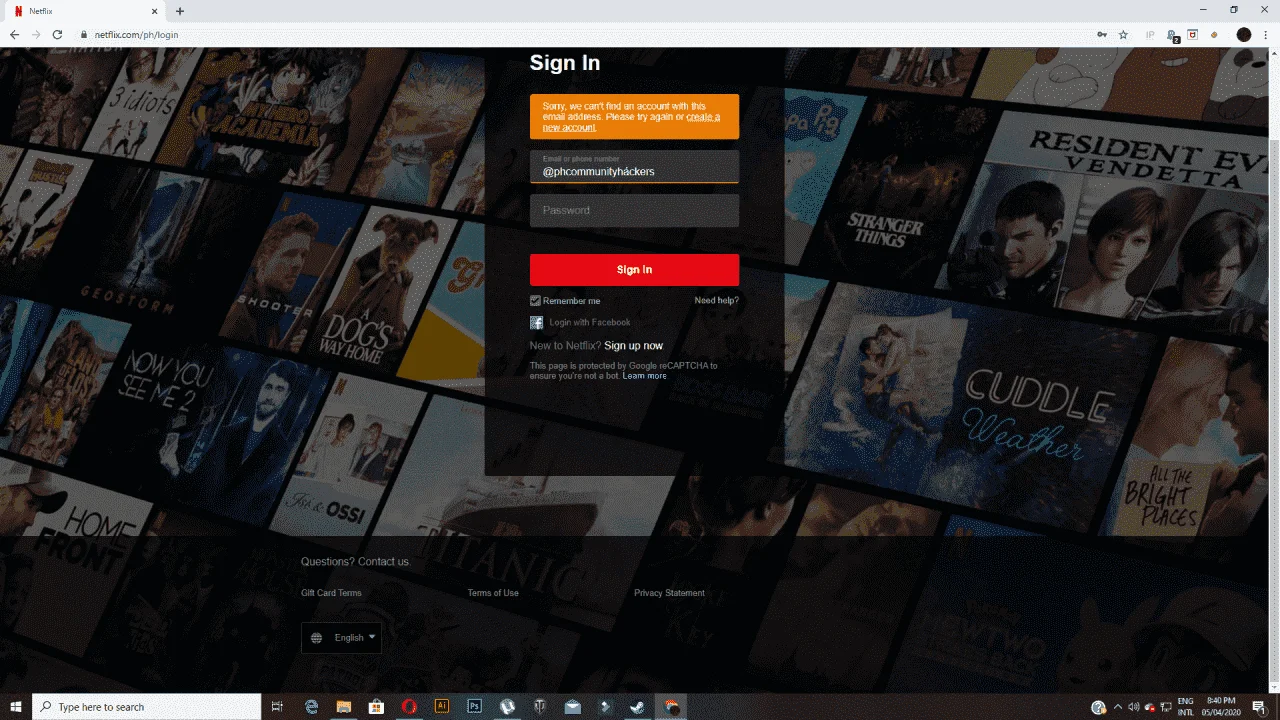
Task: Click the Email or phone number field
Action: [634, 166]
